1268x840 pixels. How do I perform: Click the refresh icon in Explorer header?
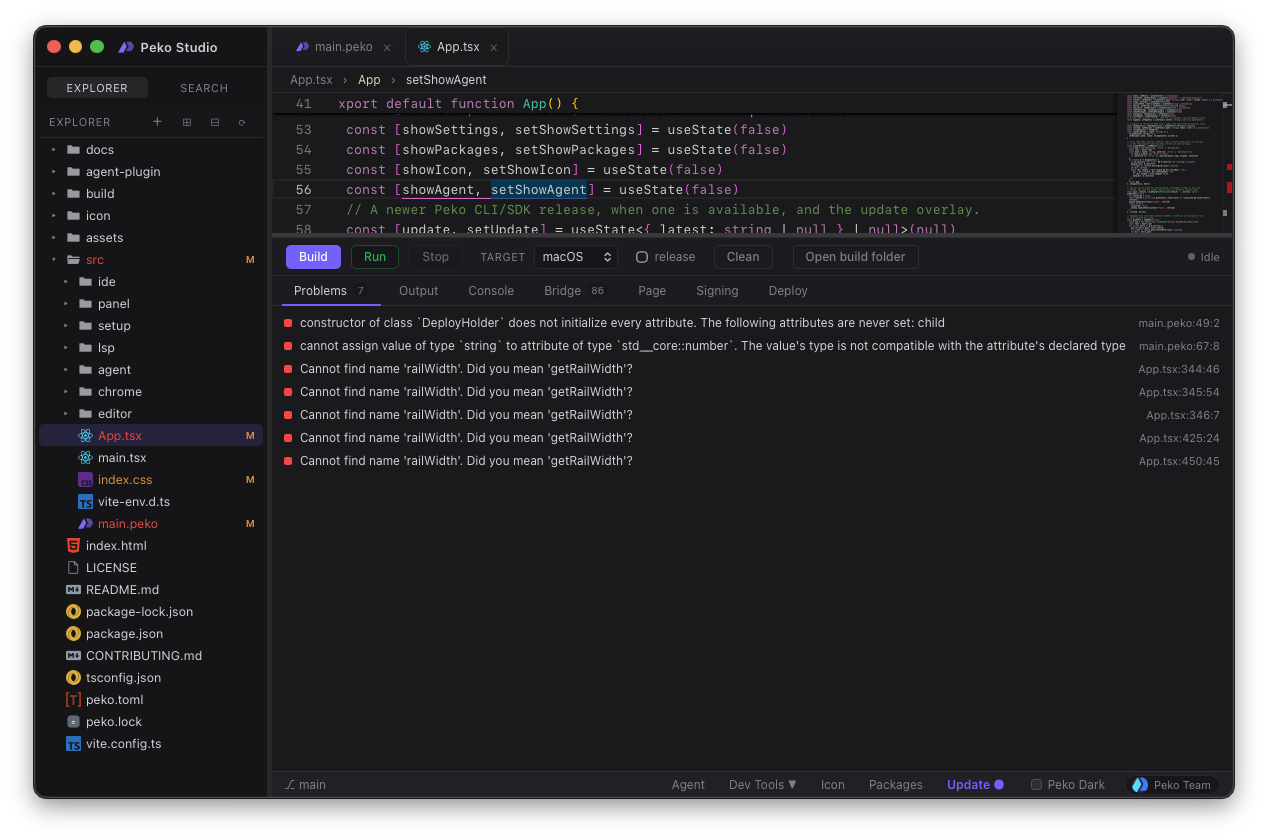pyautogui.click(x=242, y=122)
